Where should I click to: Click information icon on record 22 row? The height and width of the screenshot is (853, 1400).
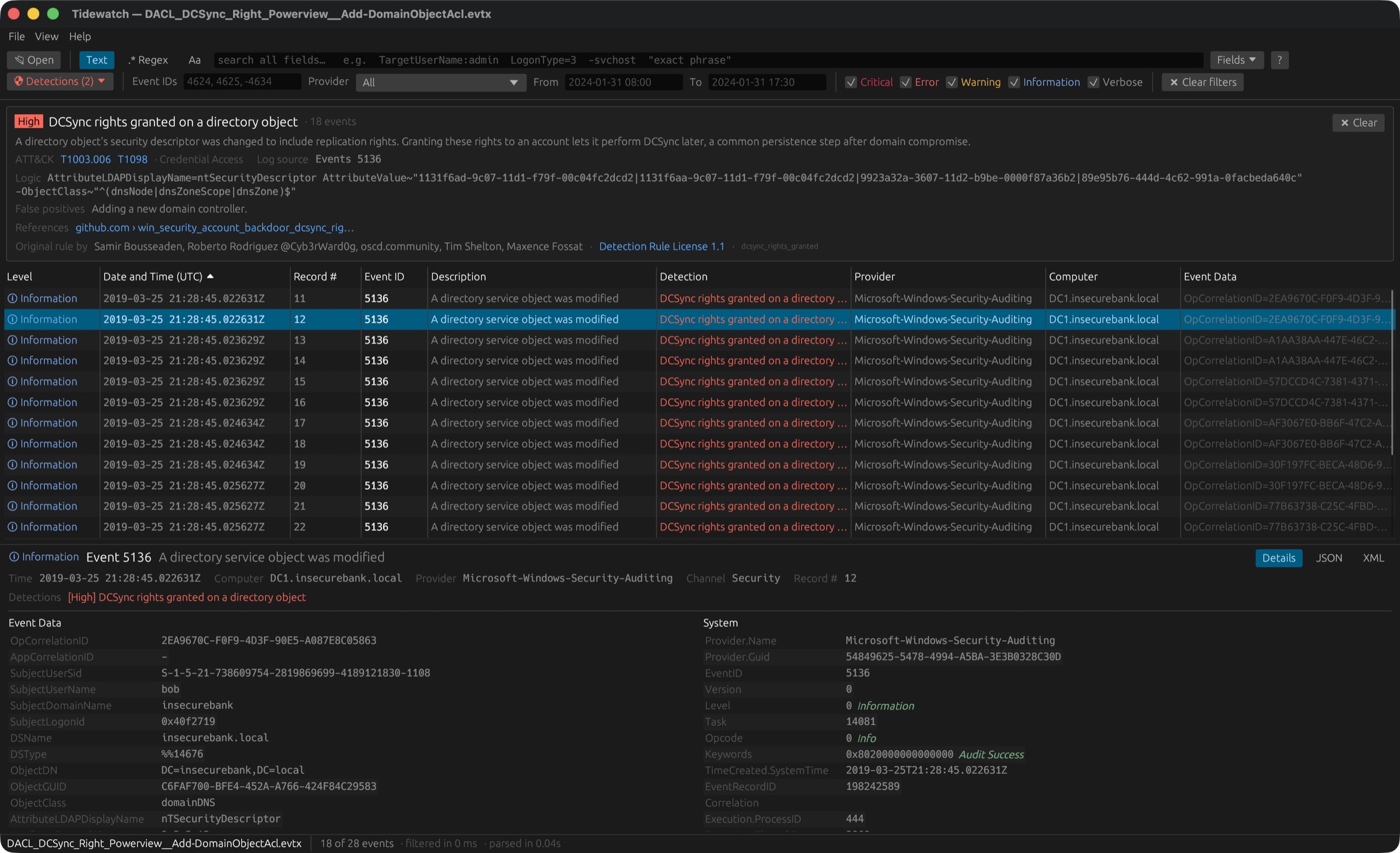click(12, 527)
